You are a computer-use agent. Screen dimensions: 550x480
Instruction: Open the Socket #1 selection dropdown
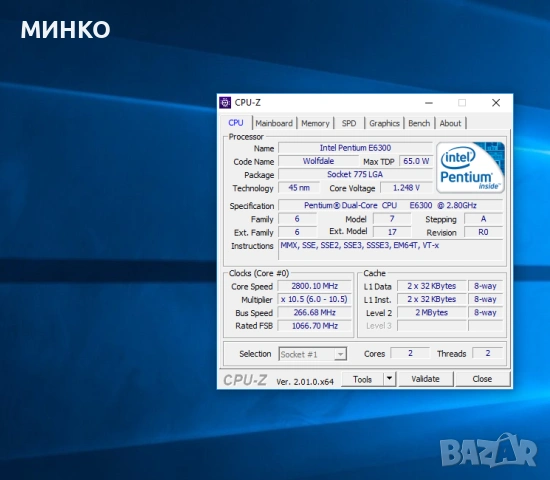pyautogui.click(x=313, y=354)
